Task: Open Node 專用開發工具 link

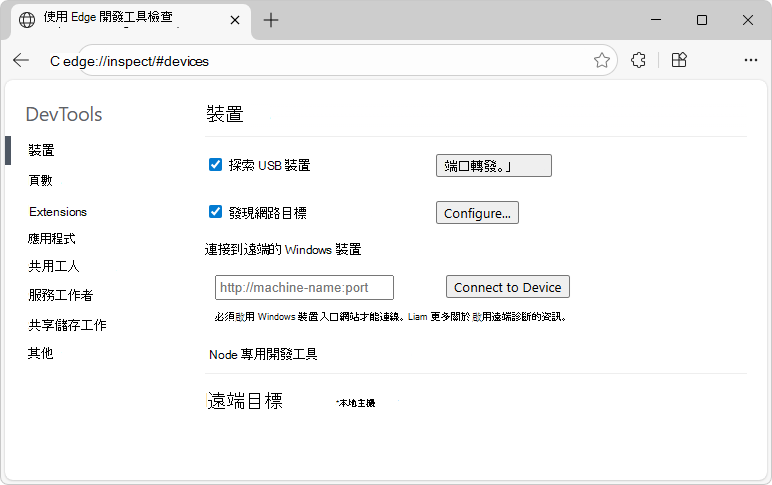Action: (263, 355)
